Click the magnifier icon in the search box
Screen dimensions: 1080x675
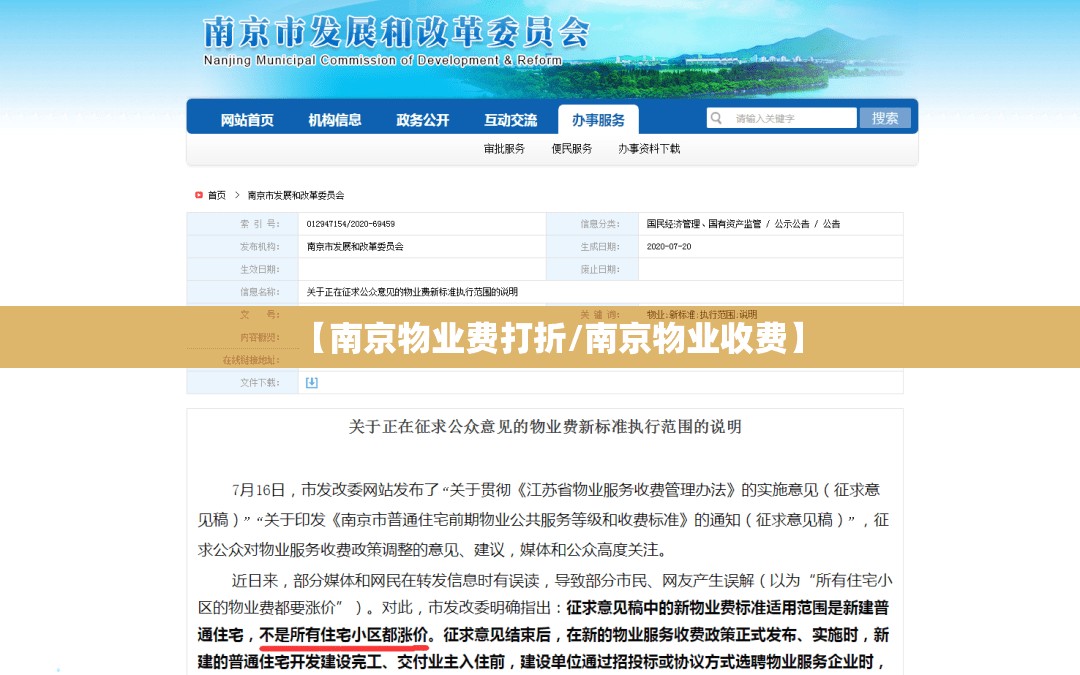point(717,118)
